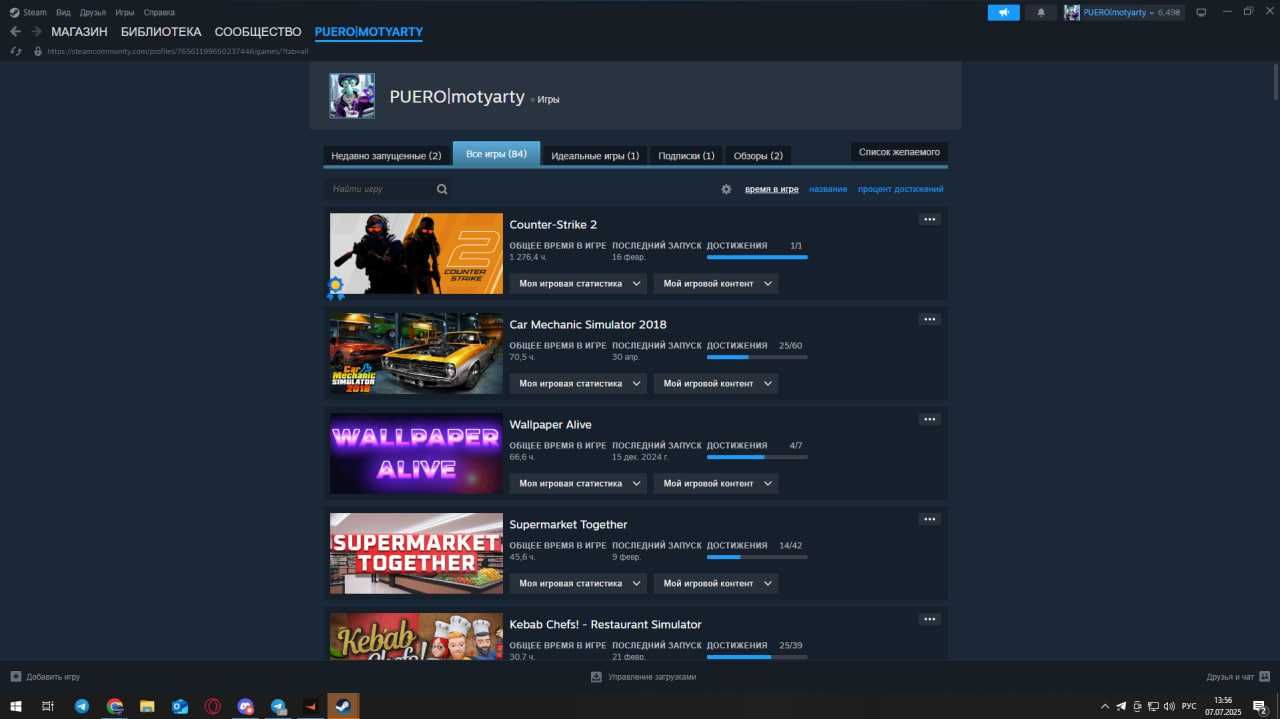Screen dimensions: 1280x719
Task: Select the Все игры (84) tab
Action: point(496,154)
